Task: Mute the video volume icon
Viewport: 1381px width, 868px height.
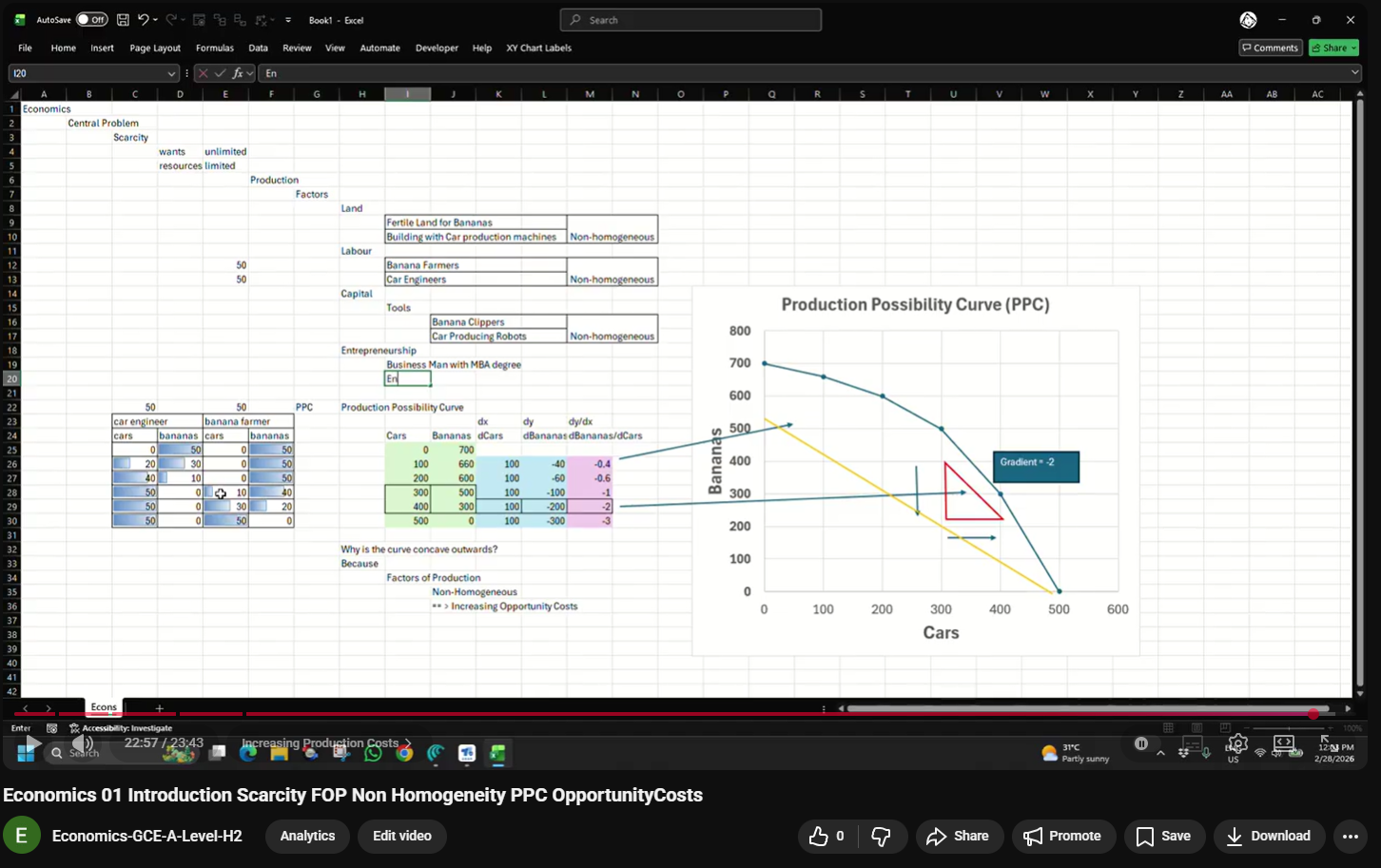Action: pos(81,743)
